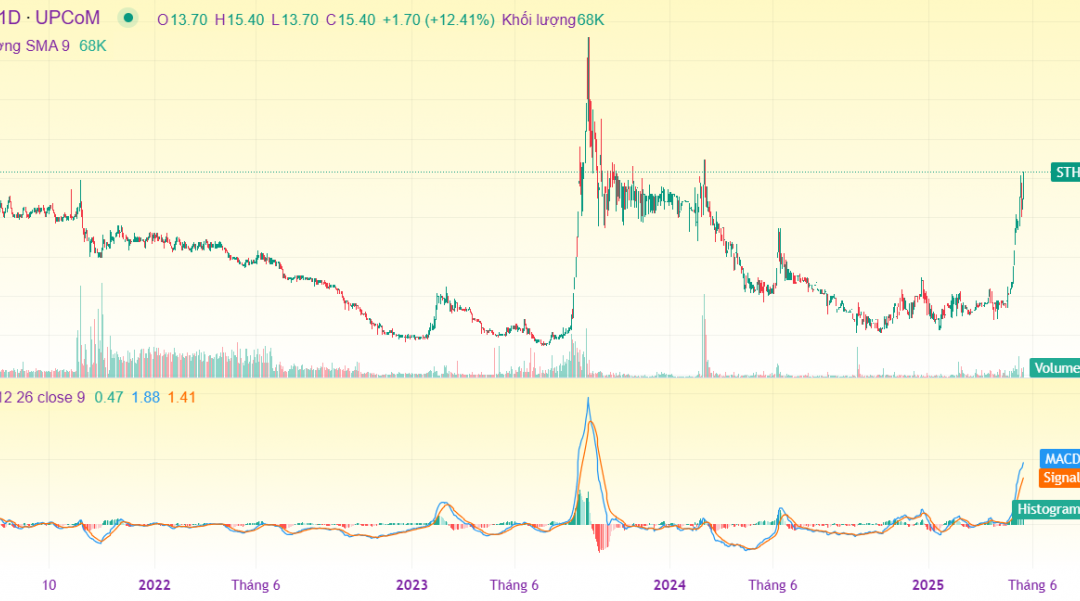1080x601 pixels.
Task: Click the green Histogram axis label
Action: tap(1046, 509)
